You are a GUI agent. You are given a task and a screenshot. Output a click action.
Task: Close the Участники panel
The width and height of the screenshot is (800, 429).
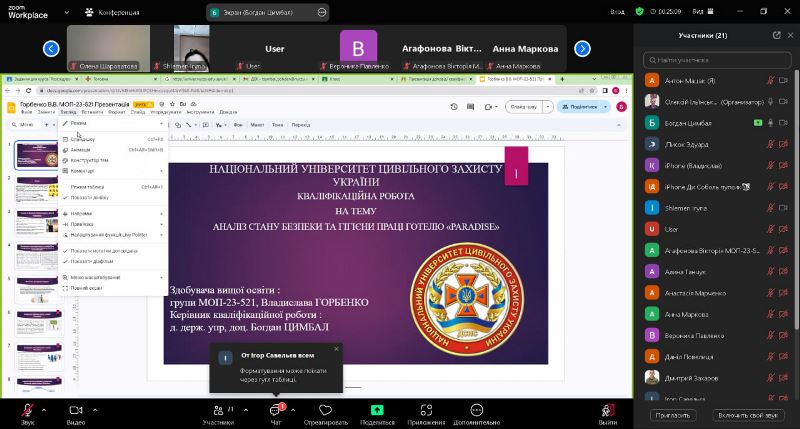(790, 35)
